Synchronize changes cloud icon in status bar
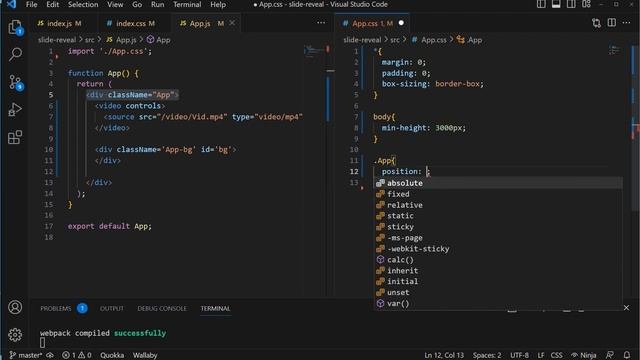Image resolution: width=640 pixels, height=360 pixels. click(50, 355)
